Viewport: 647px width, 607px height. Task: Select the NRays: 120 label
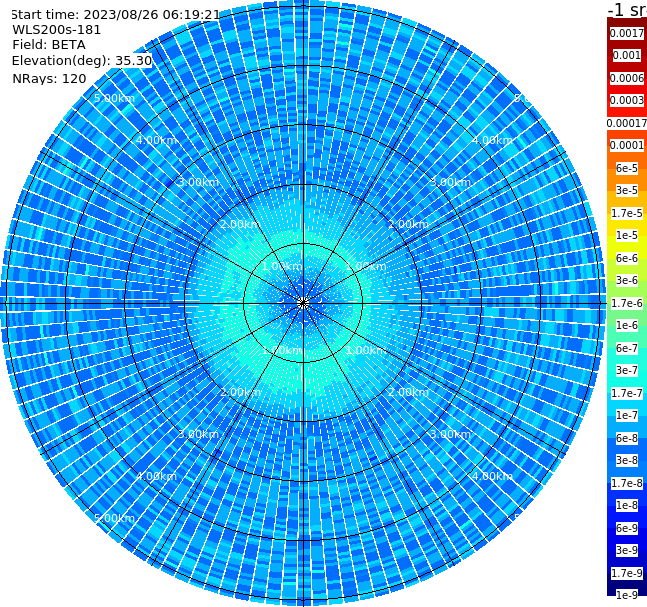[x=49, y=78]
